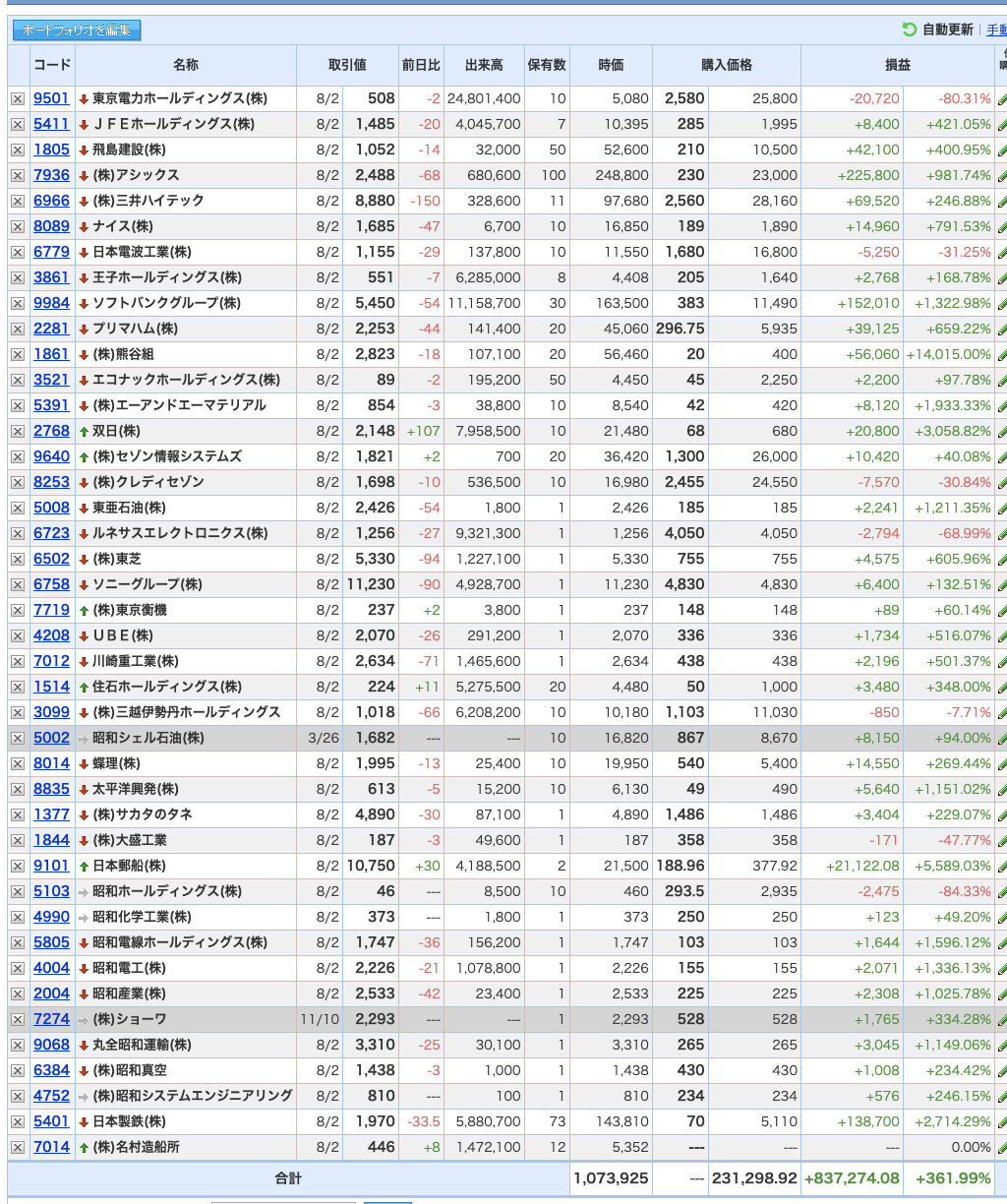Follow the 7014 code link

[x=51, y=1147]
